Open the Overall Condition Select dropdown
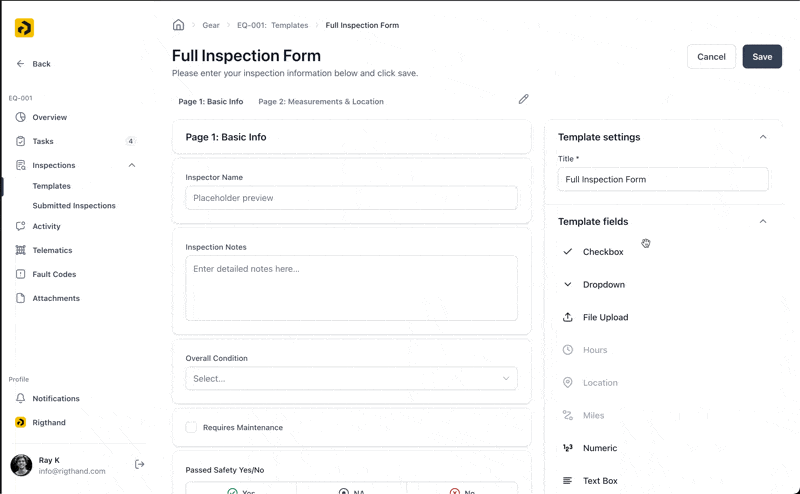800x494 pixels. coord(352,379)
